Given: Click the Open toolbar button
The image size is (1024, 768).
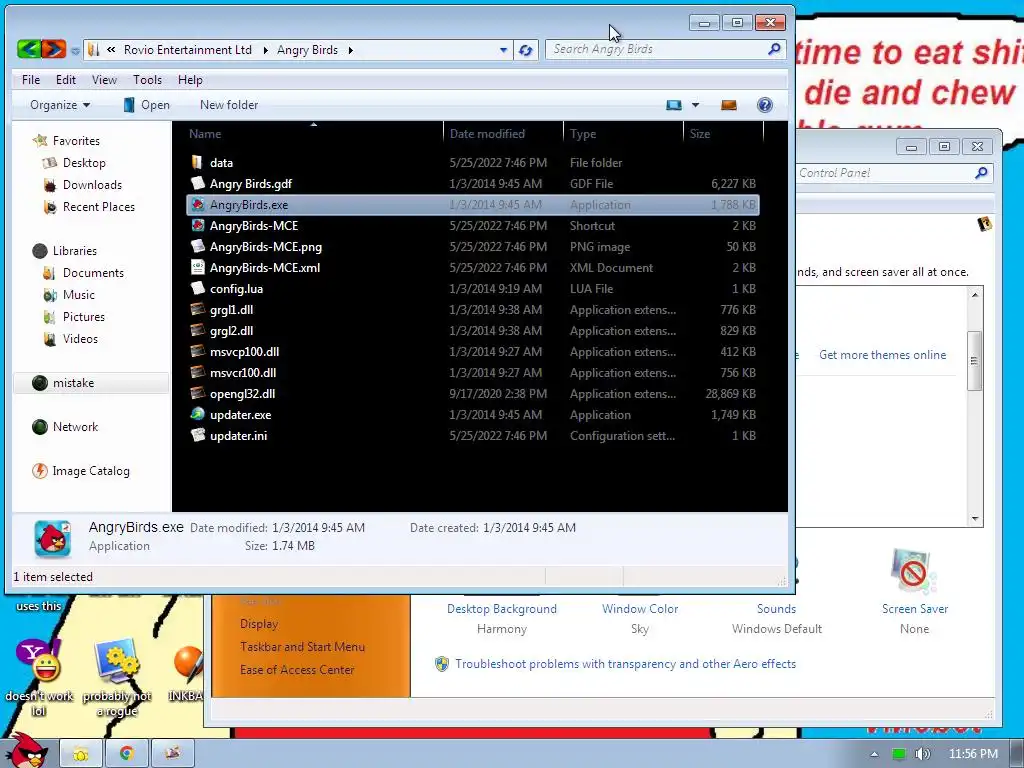Looking at the screenshot, I should tap(147, 105).
